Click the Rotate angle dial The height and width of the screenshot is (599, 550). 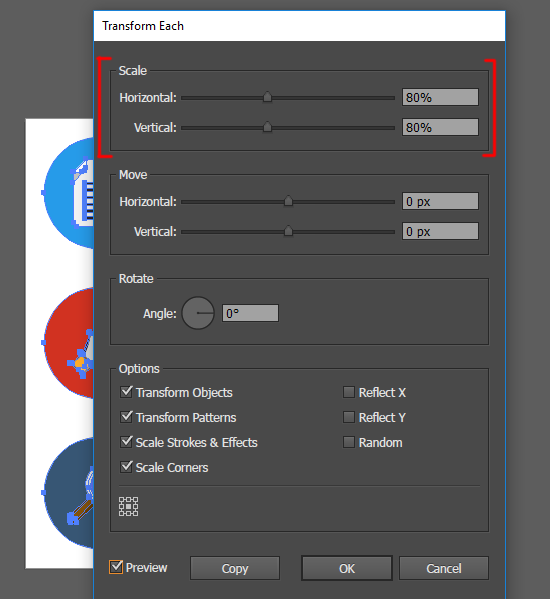(x=198, y=313)
